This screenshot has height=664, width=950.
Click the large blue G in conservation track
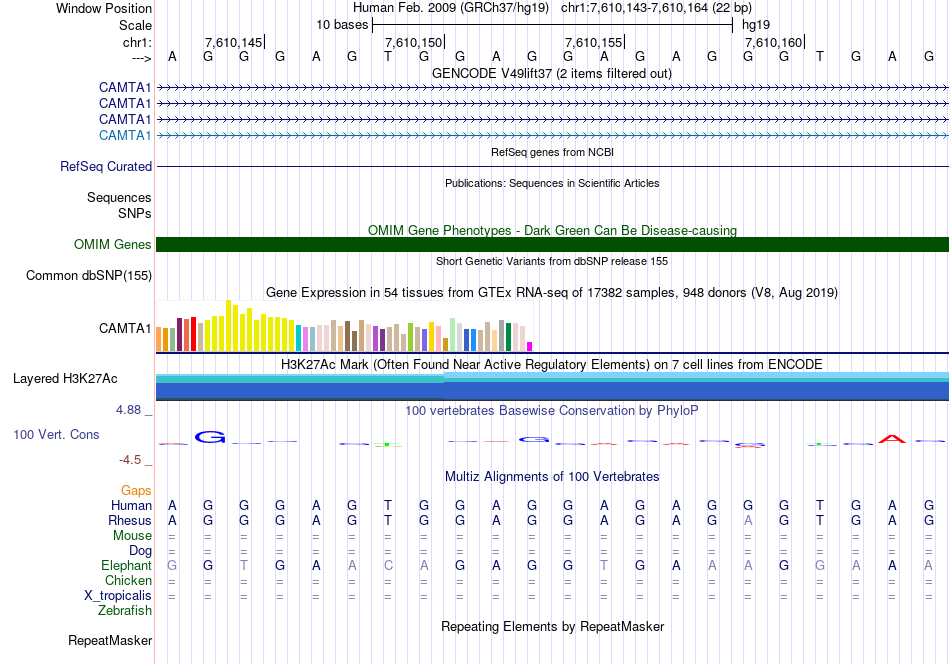tap(210, 436)
